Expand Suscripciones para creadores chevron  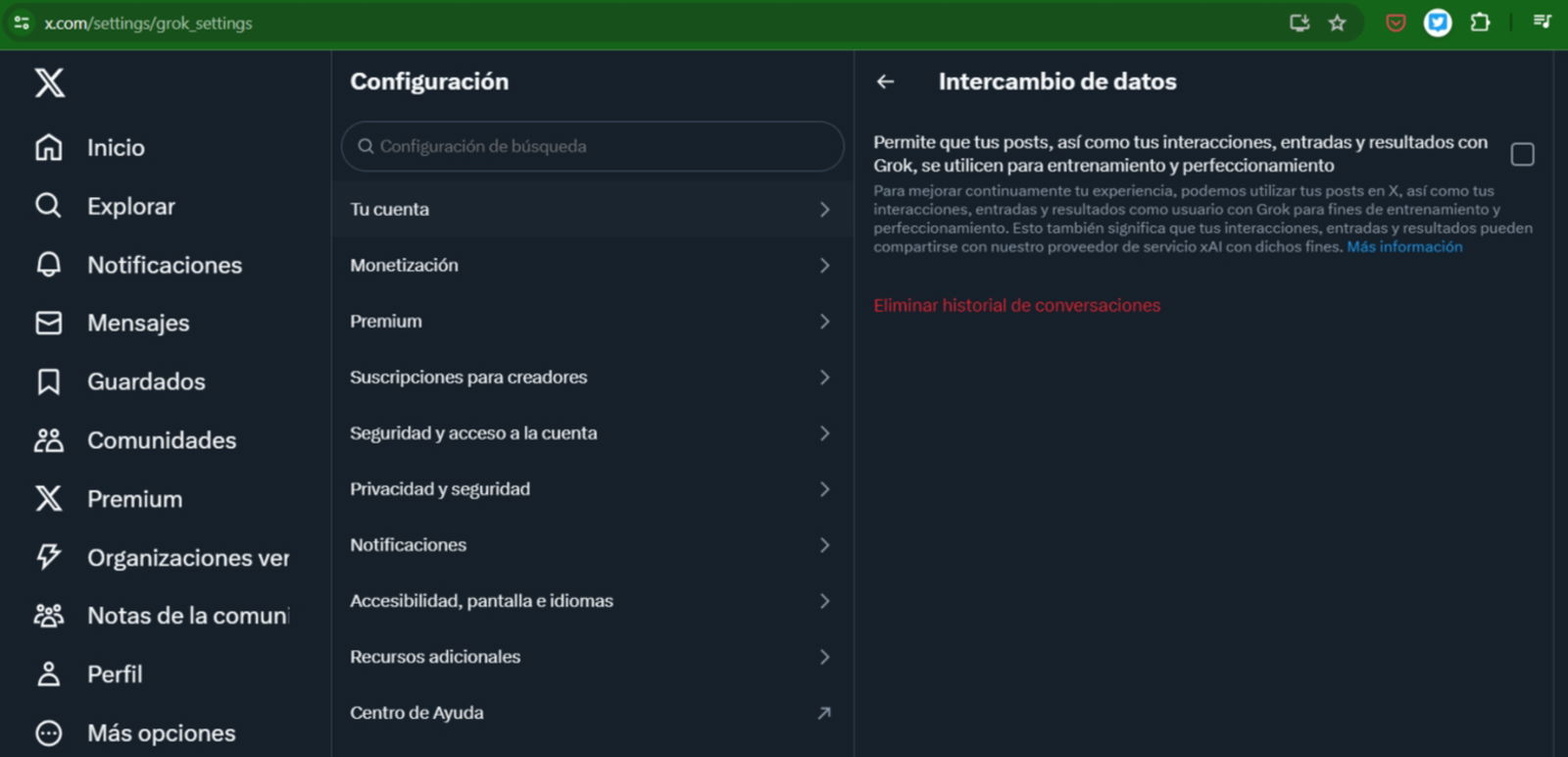point(824,377)
